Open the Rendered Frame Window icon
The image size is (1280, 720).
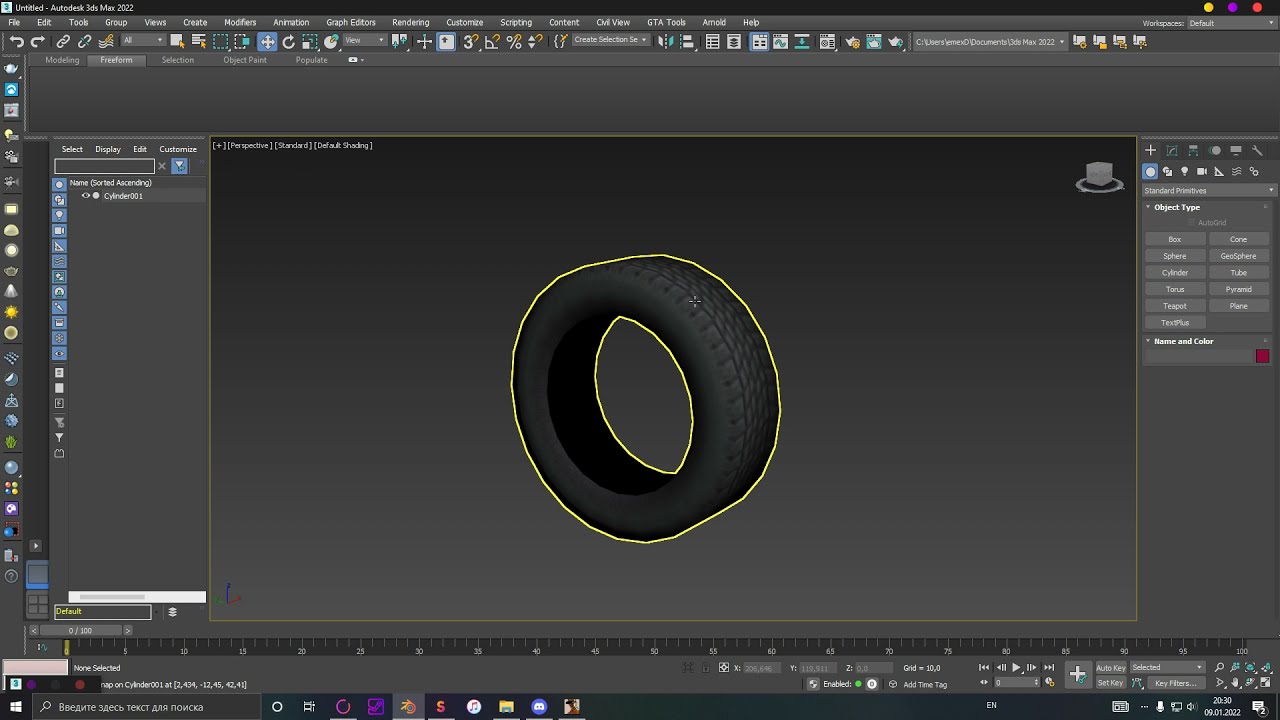pyautogui.click(x=874, y=41)
